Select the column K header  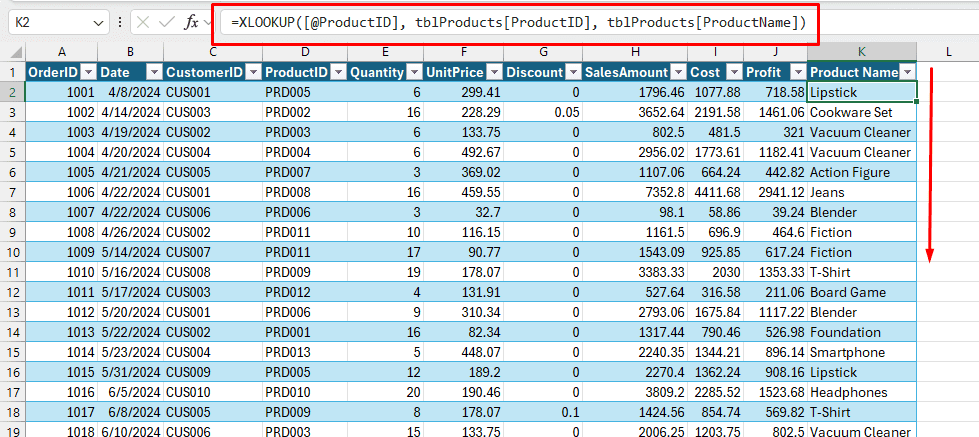click(x=862, y=51)
